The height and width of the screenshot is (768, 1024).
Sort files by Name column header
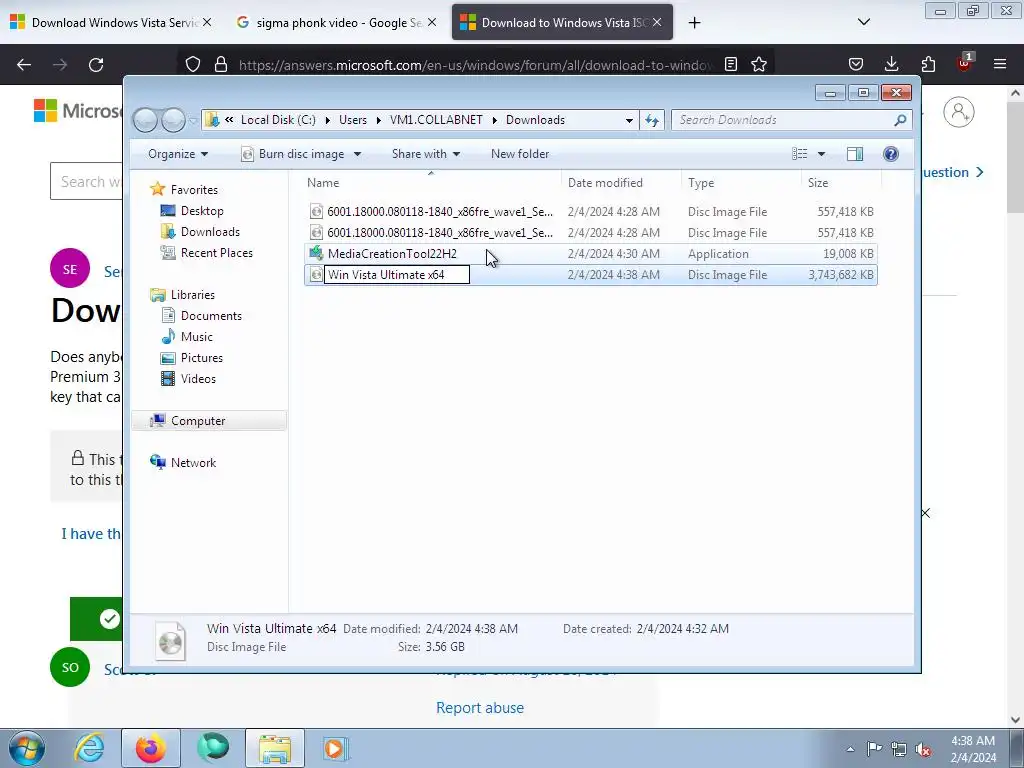(431, 183)
